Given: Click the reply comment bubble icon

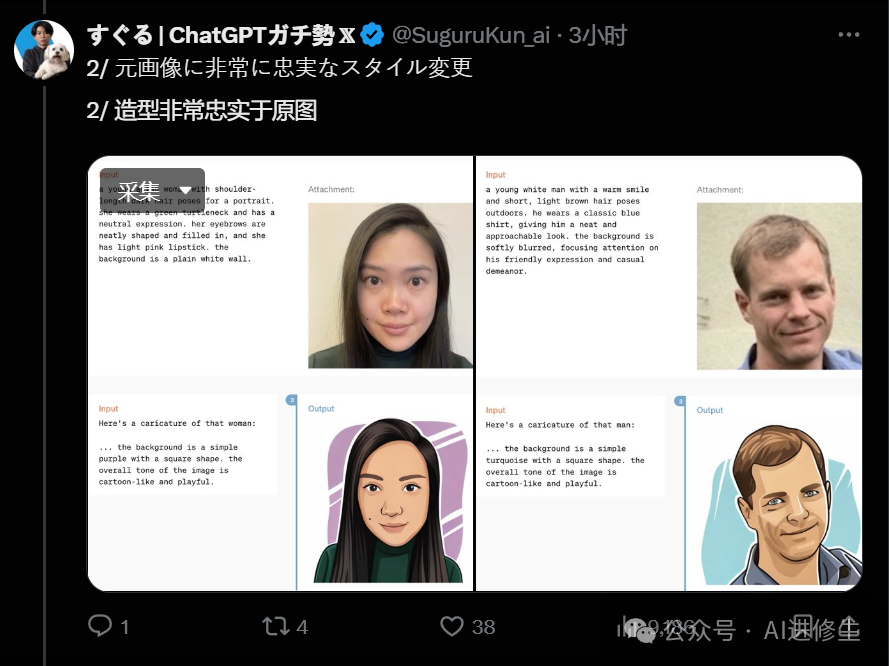Looking at the screenshot, I should click(x=100, y=626).
